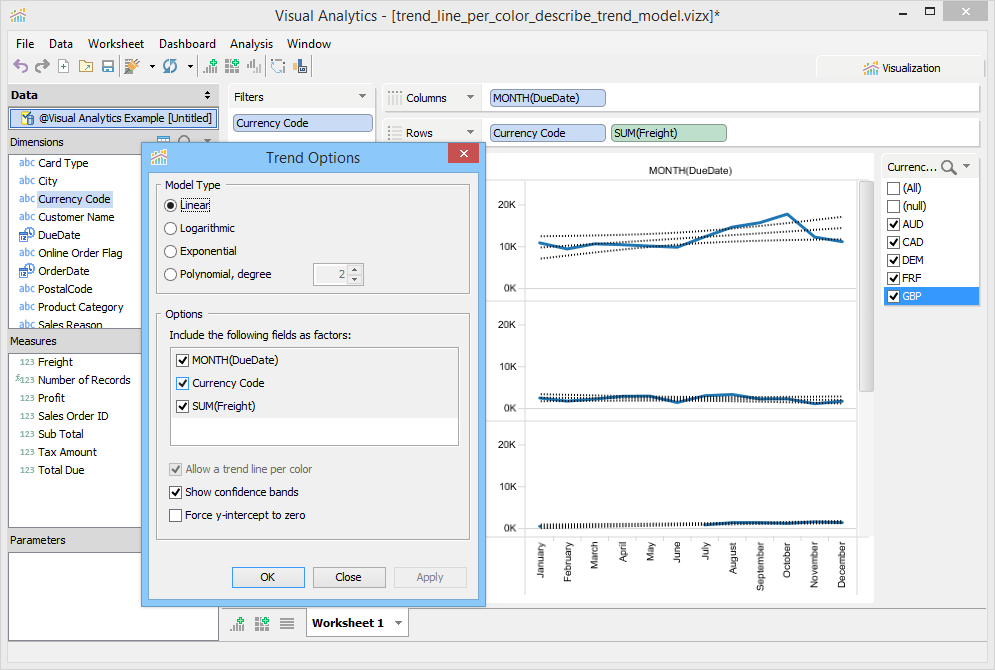Click the abc icon beside Card Type
The height and width of the screenshot is (670, 995).
27,162
